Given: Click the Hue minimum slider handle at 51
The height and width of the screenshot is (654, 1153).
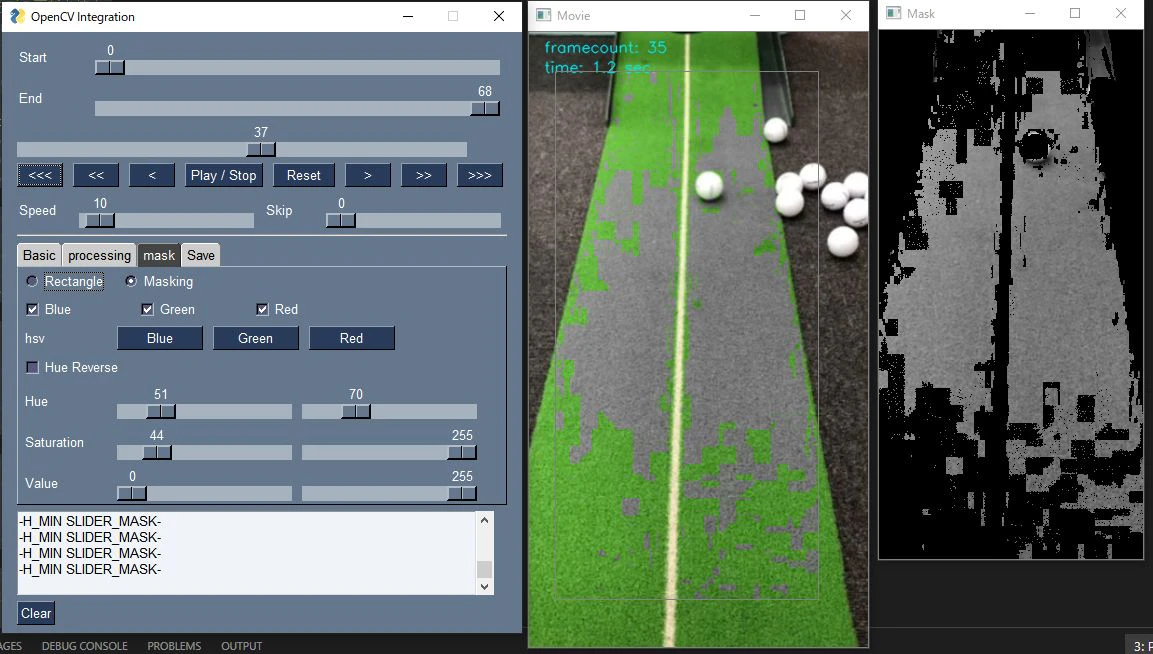Looking at the screenshot, I should click(161, 411).
